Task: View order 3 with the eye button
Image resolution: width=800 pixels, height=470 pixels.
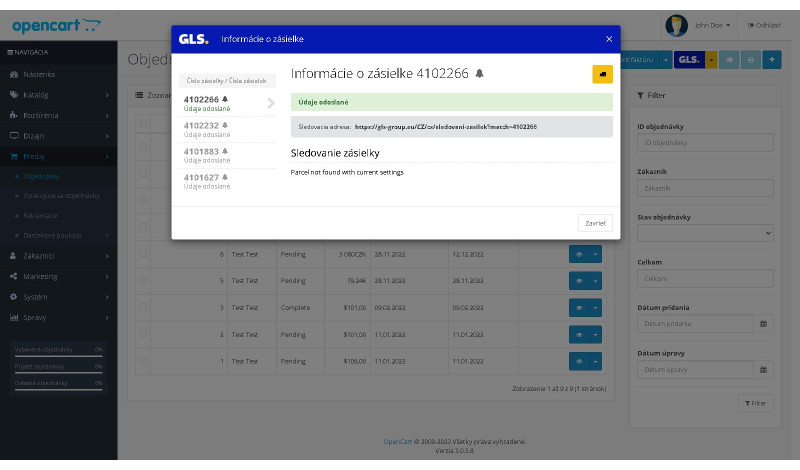Action: [x=579, y=308]
